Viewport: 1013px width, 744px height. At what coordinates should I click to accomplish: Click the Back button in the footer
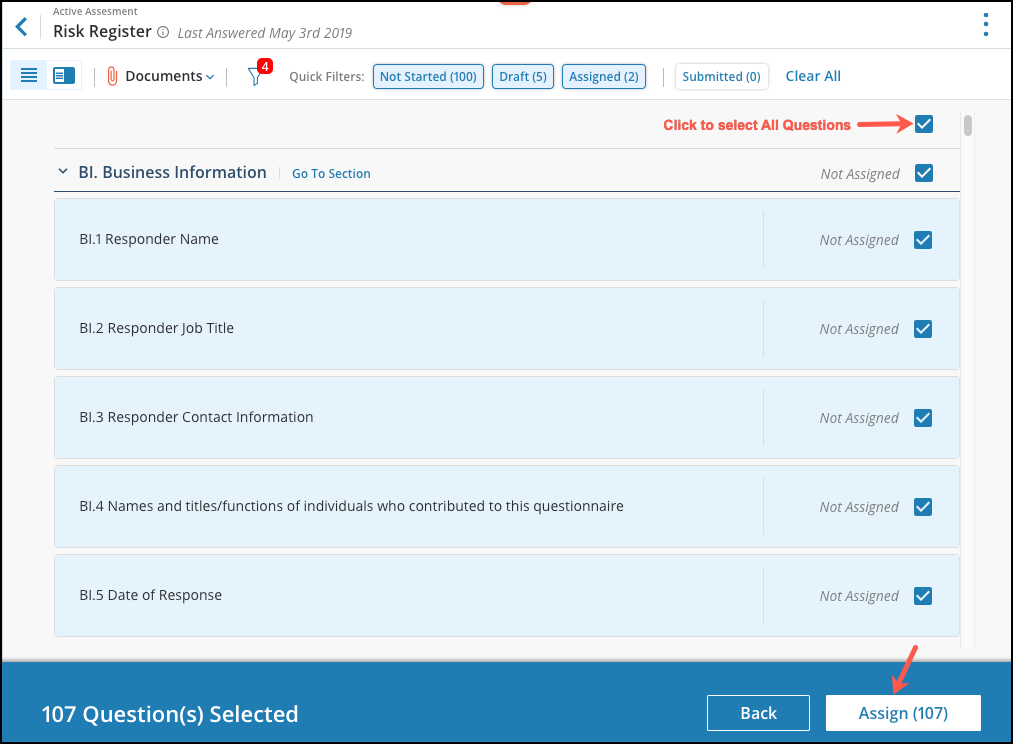pos(758,713)
